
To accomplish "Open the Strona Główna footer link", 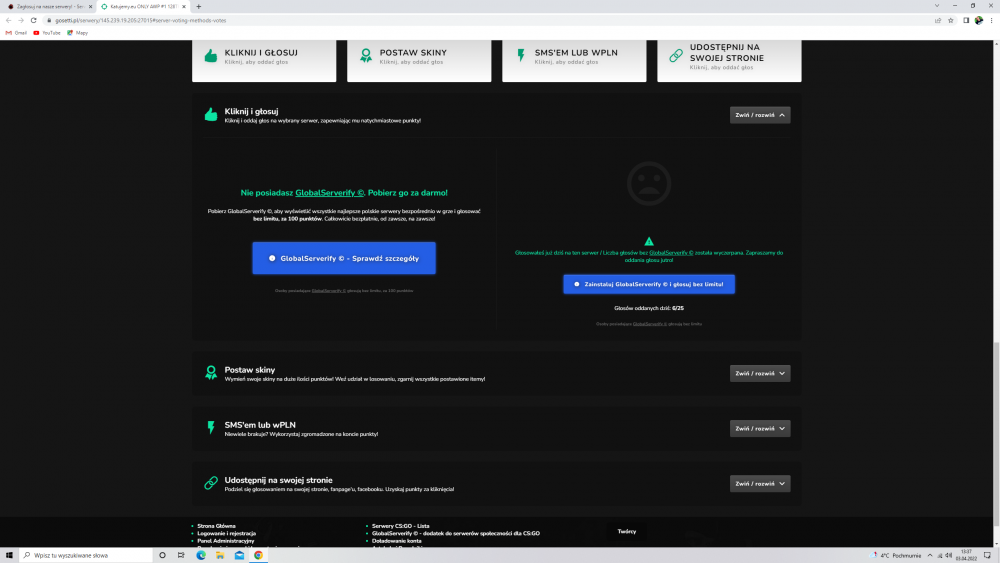I will point(216,526).
